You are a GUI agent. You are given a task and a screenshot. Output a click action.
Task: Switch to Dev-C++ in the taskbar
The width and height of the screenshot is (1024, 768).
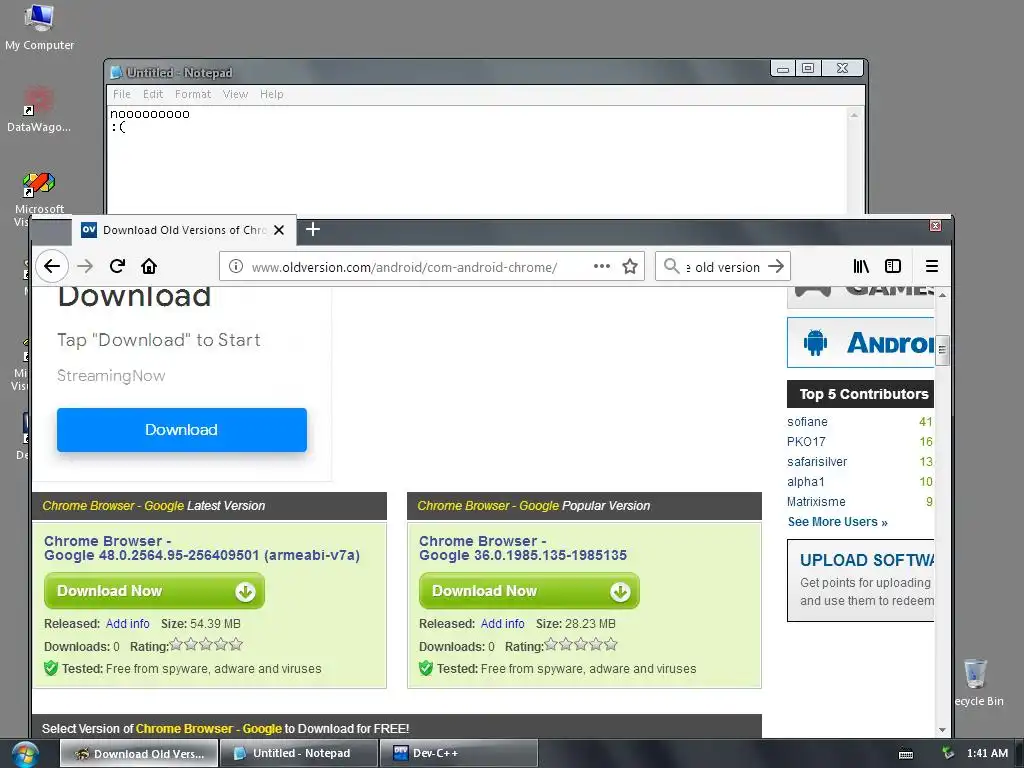pyautogui.click(x=460, y=753)
